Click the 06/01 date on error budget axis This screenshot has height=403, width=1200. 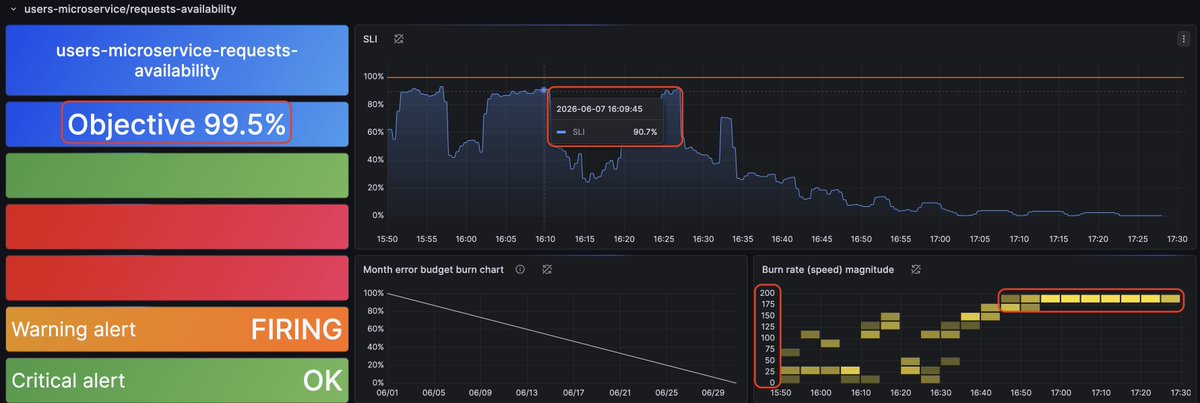[388, 394]
